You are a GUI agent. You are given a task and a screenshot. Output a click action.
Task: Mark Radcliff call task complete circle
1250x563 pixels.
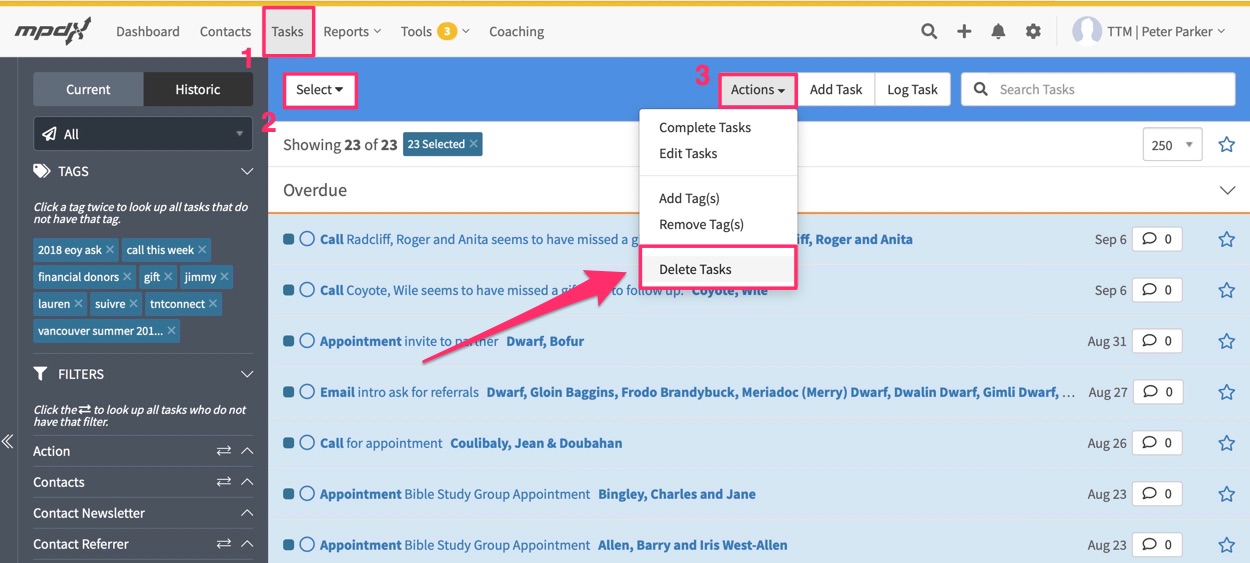click(x=307, y=239)
